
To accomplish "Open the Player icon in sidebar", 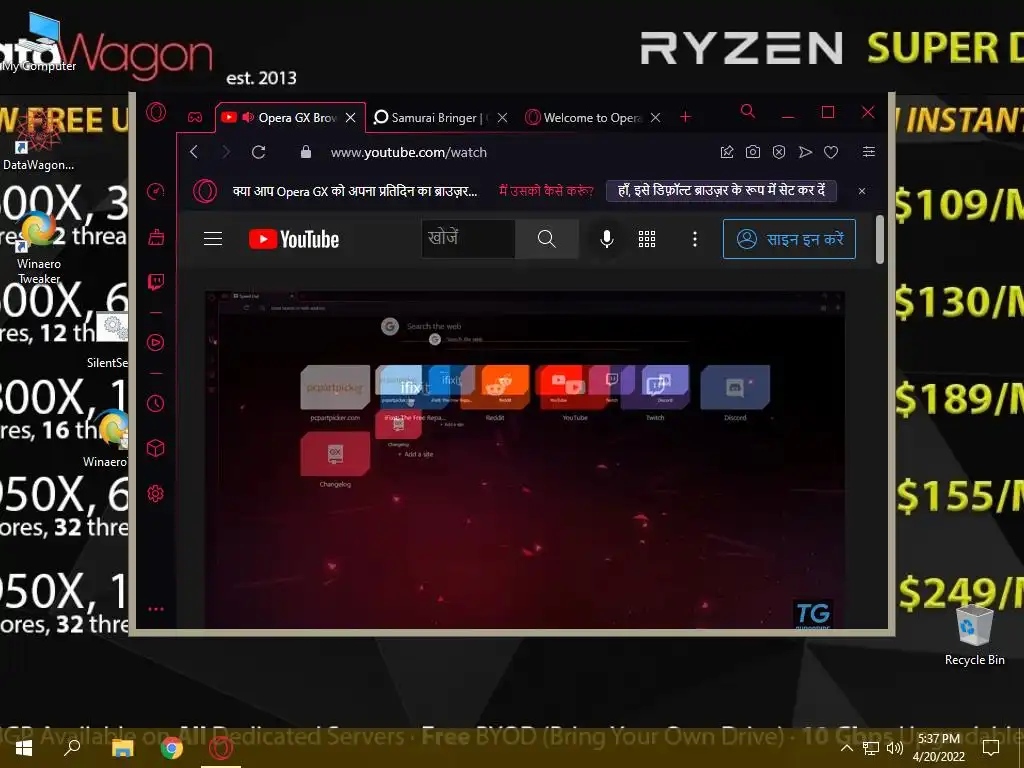I will point(155,342).
